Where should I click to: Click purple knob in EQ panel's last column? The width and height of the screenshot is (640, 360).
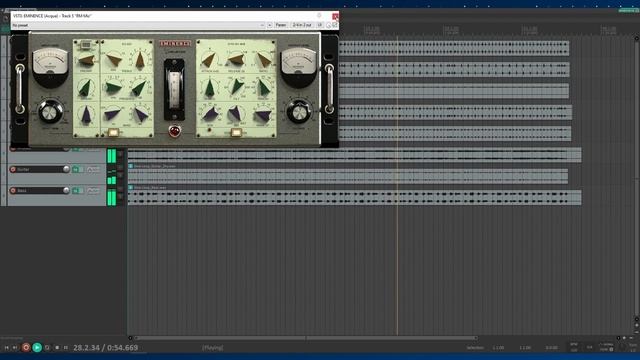pyautogui.click(x=140, y=115)
